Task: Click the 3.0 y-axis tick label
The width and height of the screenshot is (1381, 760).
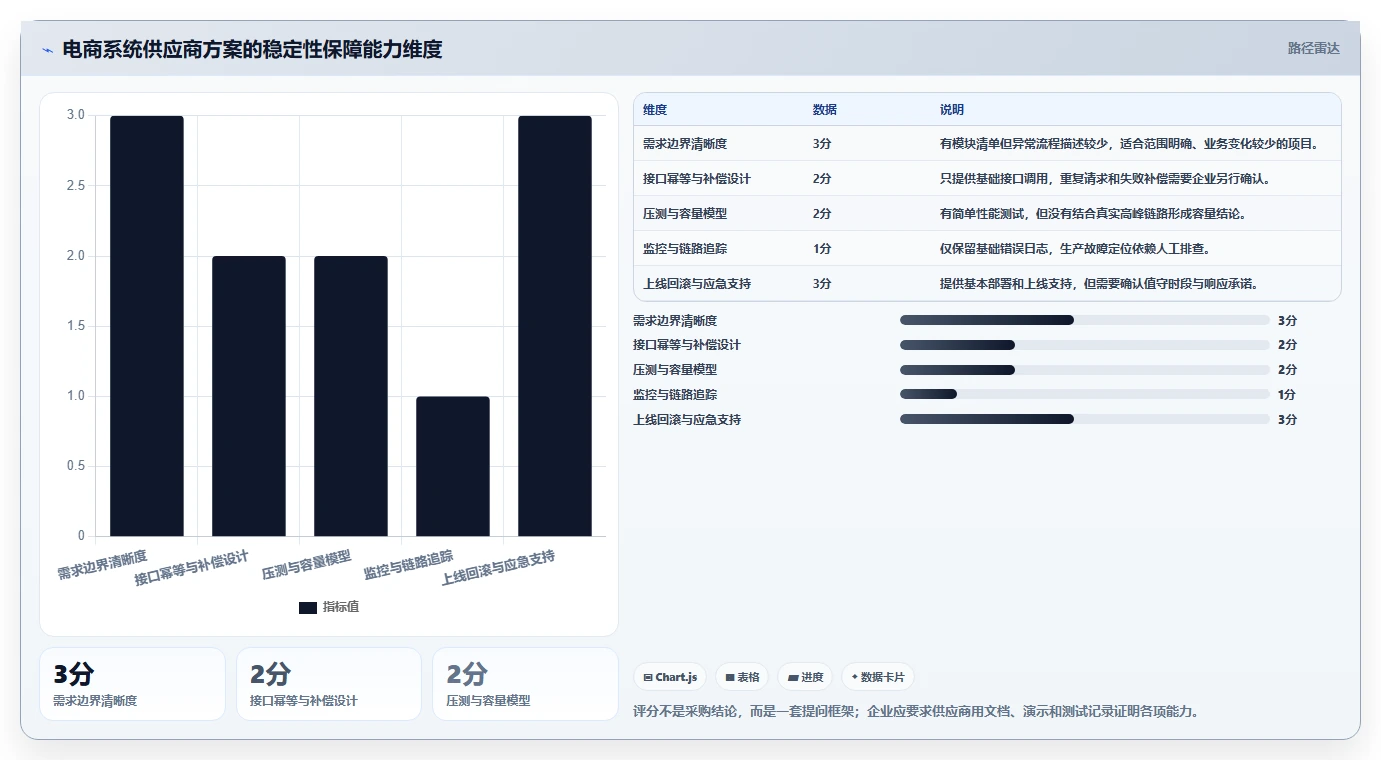Action: (x=76, y=115)
